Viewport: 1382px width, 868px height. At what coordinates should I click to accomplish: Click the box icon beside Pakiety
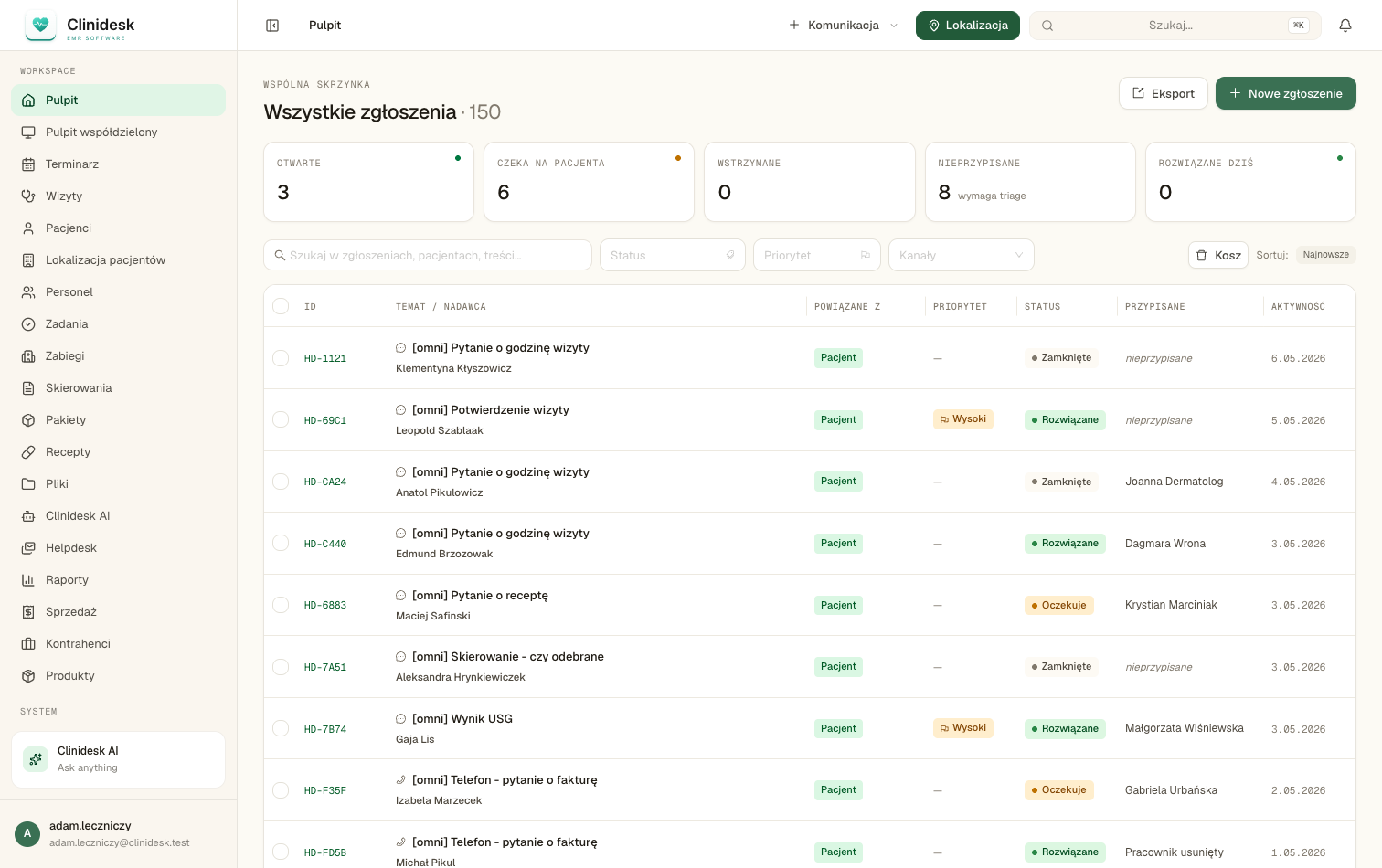coord(28,420)
